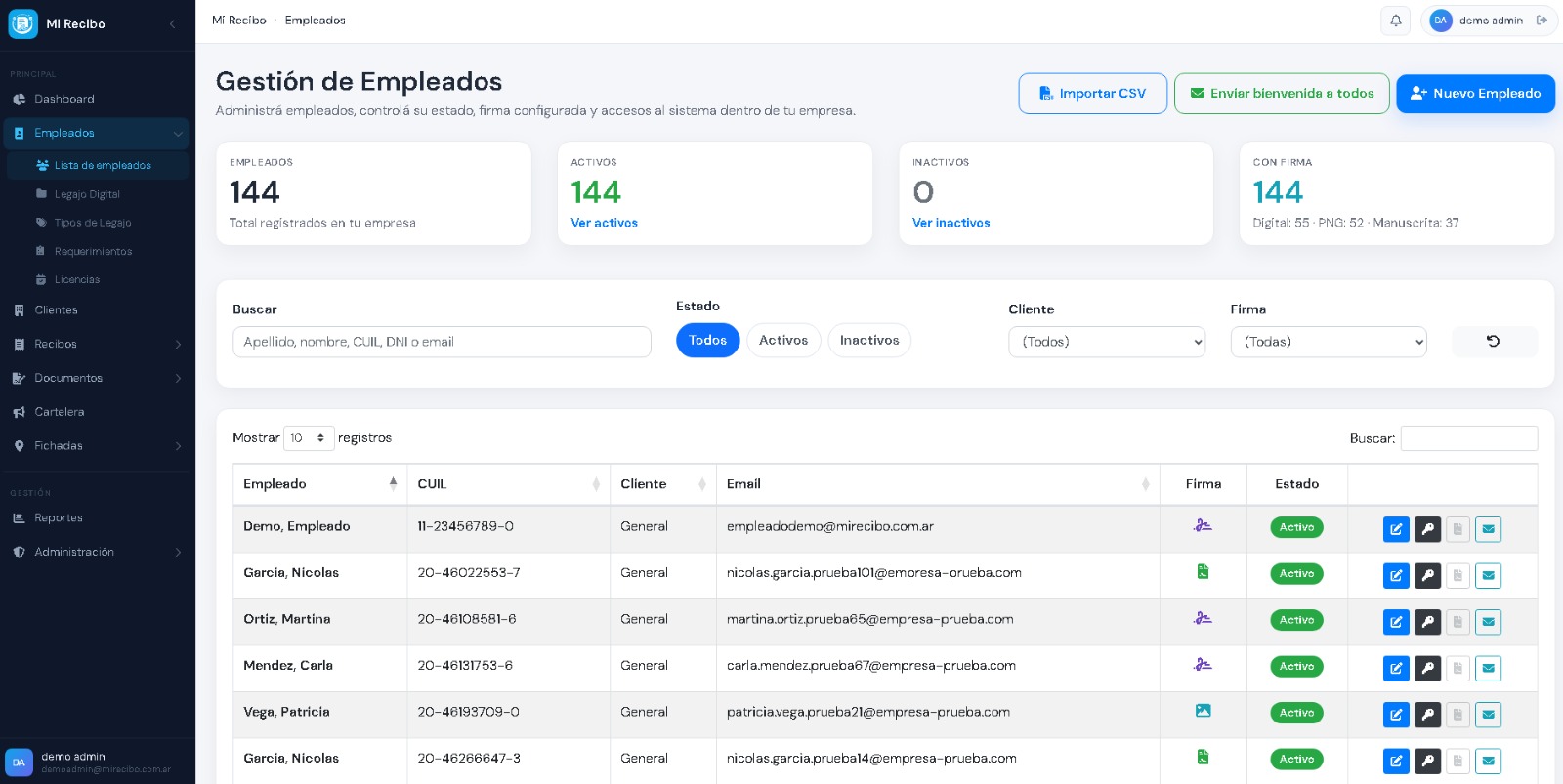This screenshot has height=784, width=1563.
Task: Expand the Recibos sidebar menu
Action: click(x=98, y=344)
